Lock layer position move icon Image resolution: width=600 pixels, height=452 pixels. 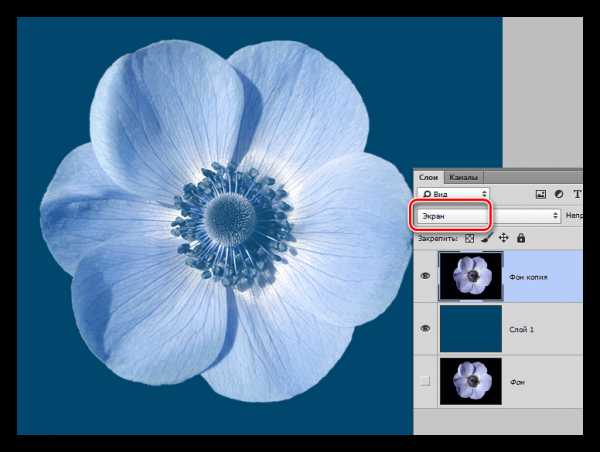coord(504,238)
